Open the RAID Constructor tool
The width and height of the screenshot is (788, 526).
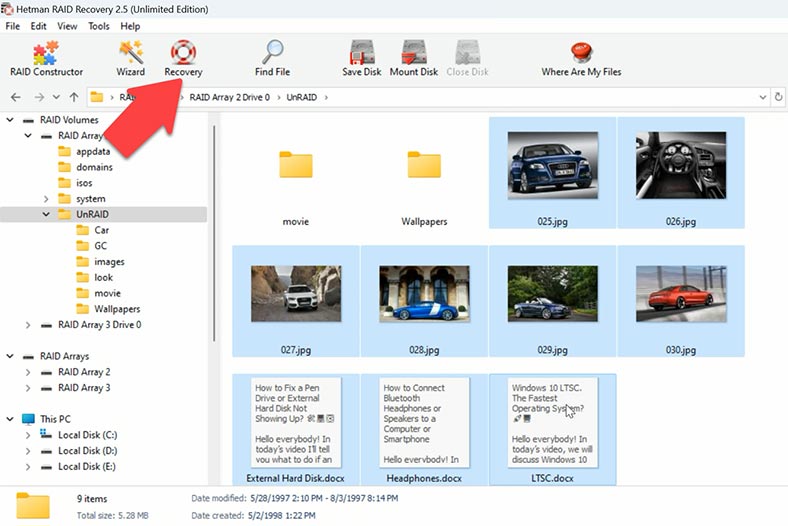(46, 59)
